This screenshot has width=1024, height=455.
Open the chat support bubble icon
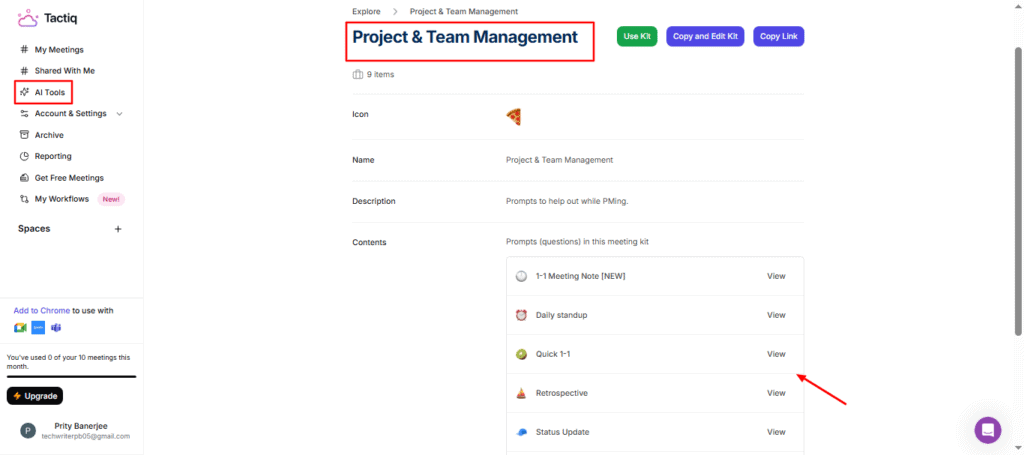coord(987,430)
